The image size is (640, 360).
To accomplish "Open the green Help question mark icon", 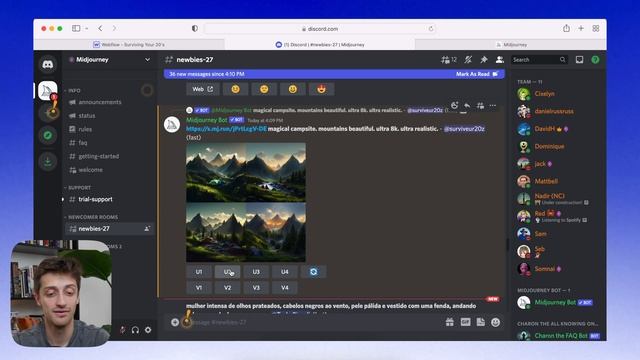I will coord(595,60).
